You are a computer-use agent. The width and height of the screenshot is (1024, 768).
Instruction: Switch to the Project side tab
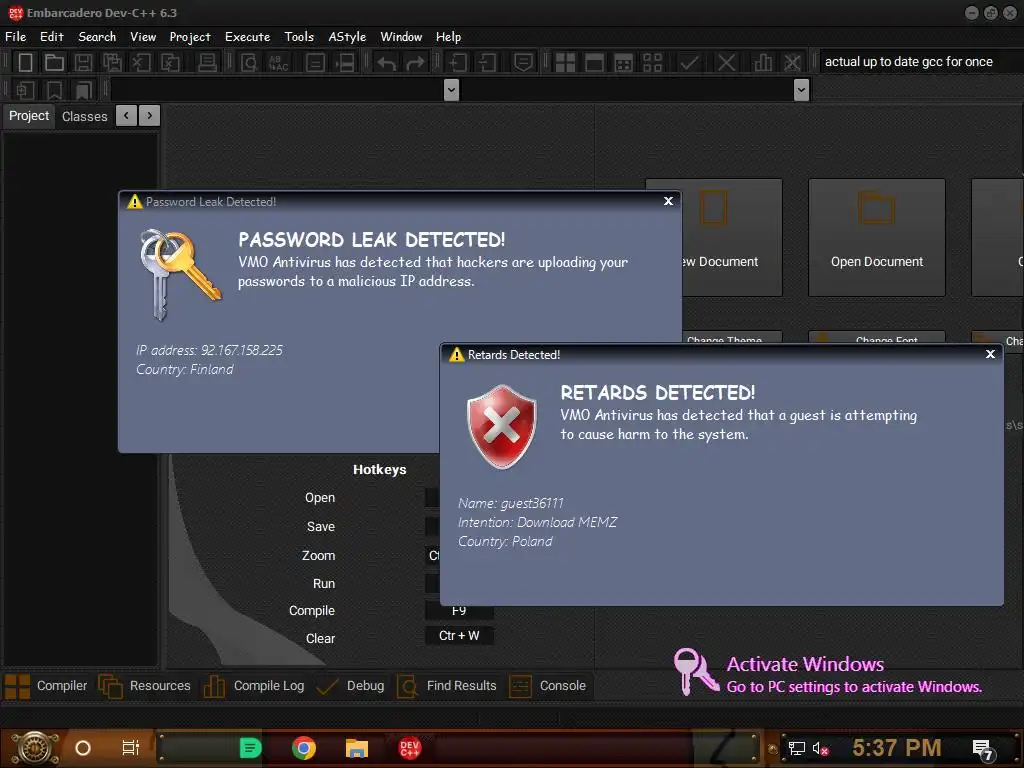(29, 116)
